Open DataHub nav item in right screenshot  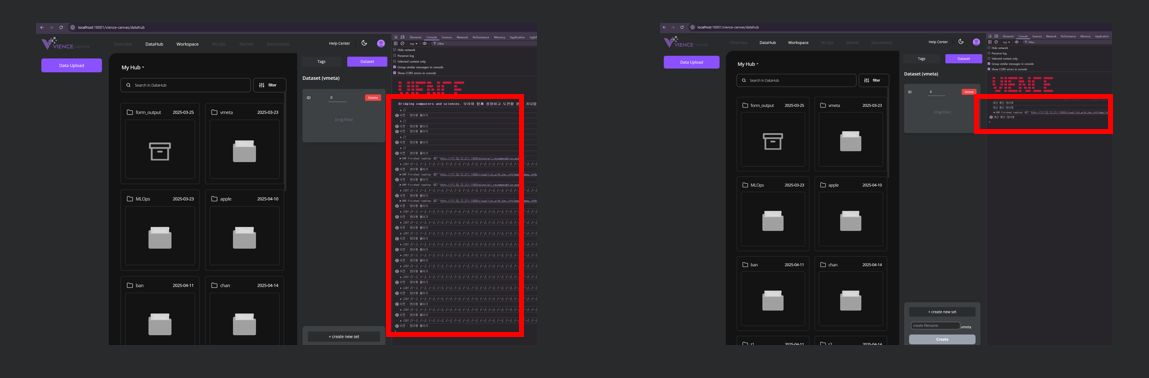pos(767,42)
